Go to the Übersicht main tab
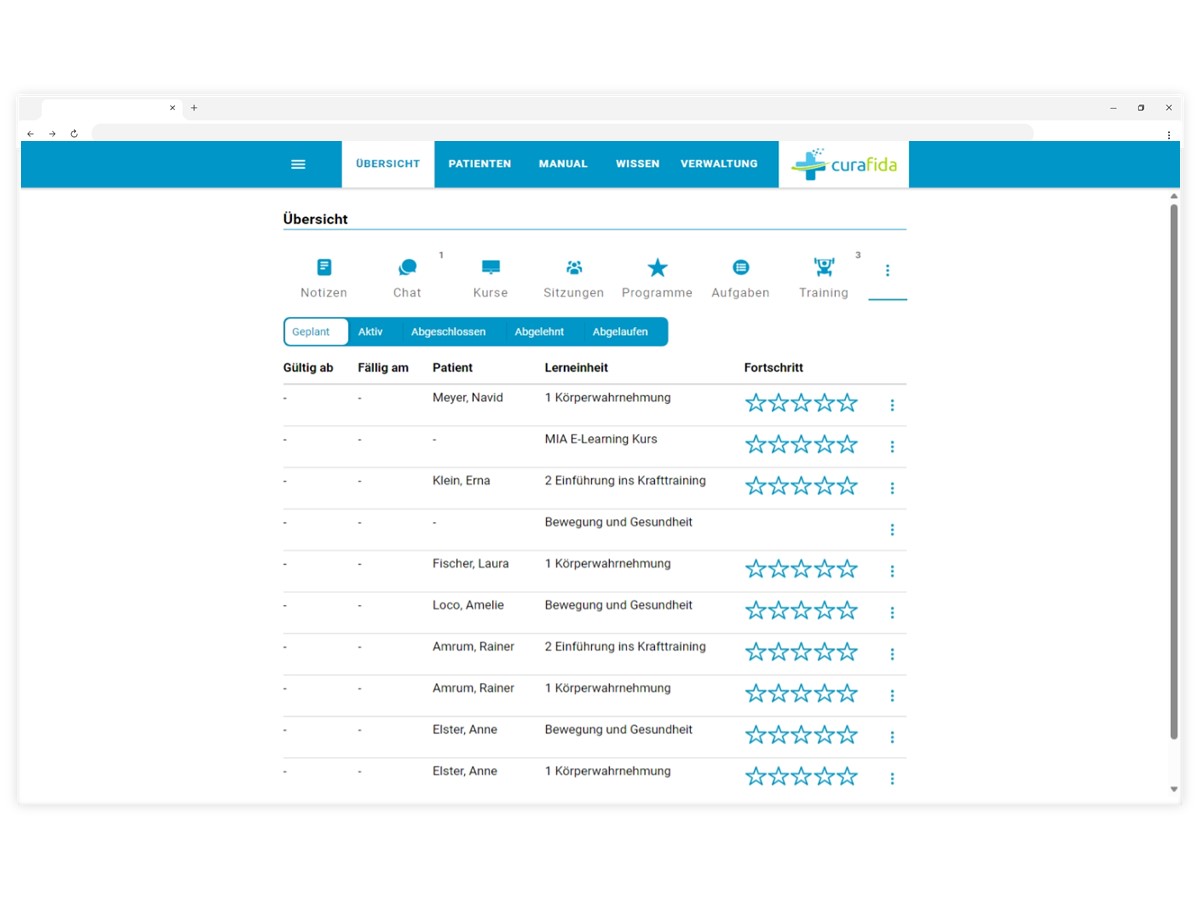 pos(388,164)
